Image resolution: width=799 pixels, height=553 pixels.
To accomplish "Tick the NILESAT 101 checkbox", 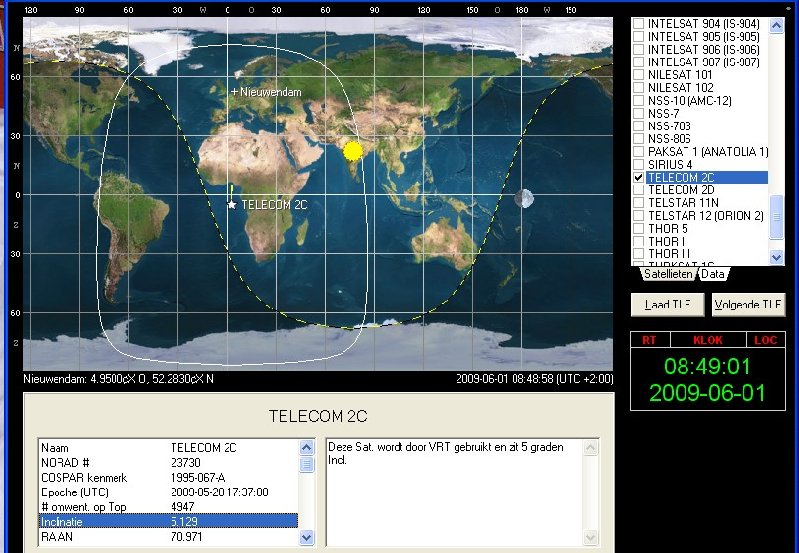I will click(638, 75).
